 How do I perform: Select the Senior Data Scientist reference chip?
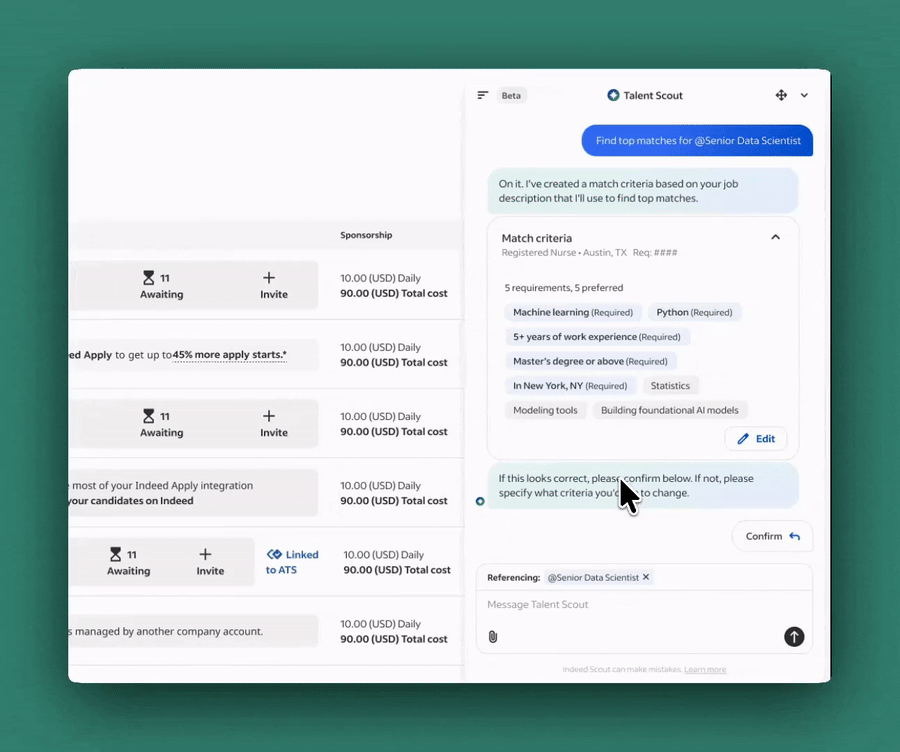(592, 577)
